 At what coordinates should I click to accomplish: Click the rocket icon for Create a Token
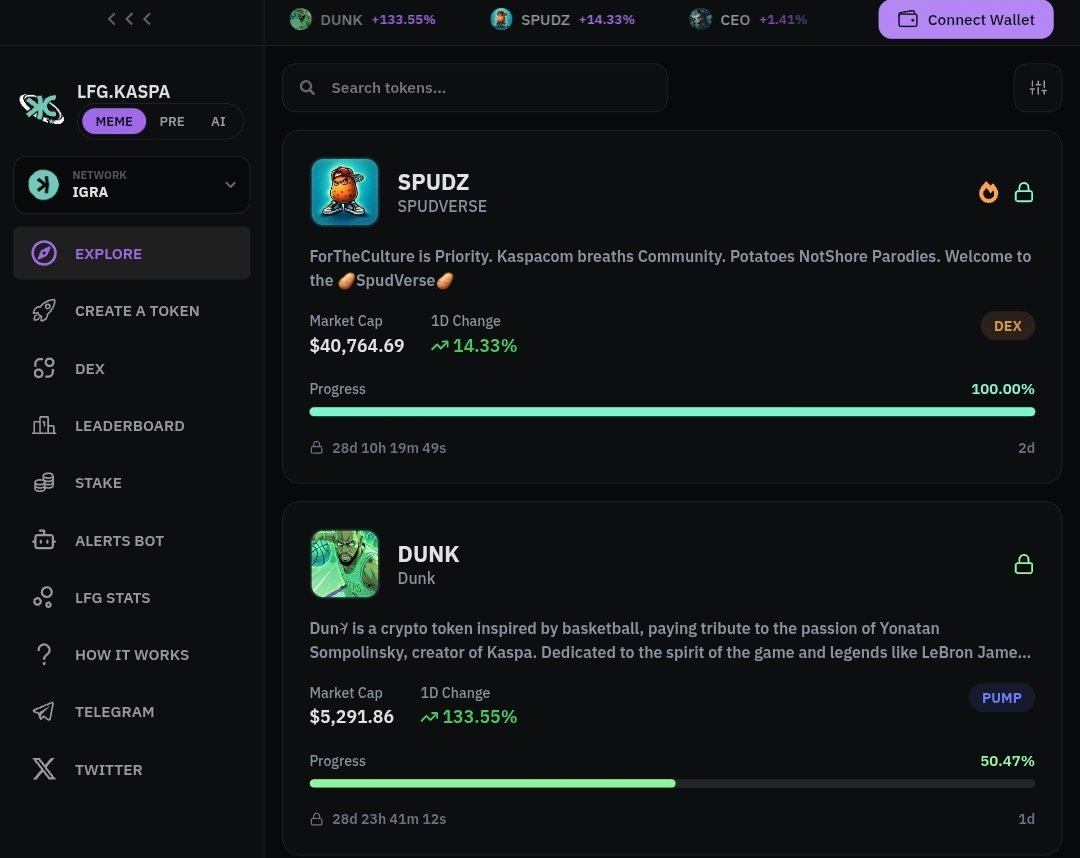43,311
